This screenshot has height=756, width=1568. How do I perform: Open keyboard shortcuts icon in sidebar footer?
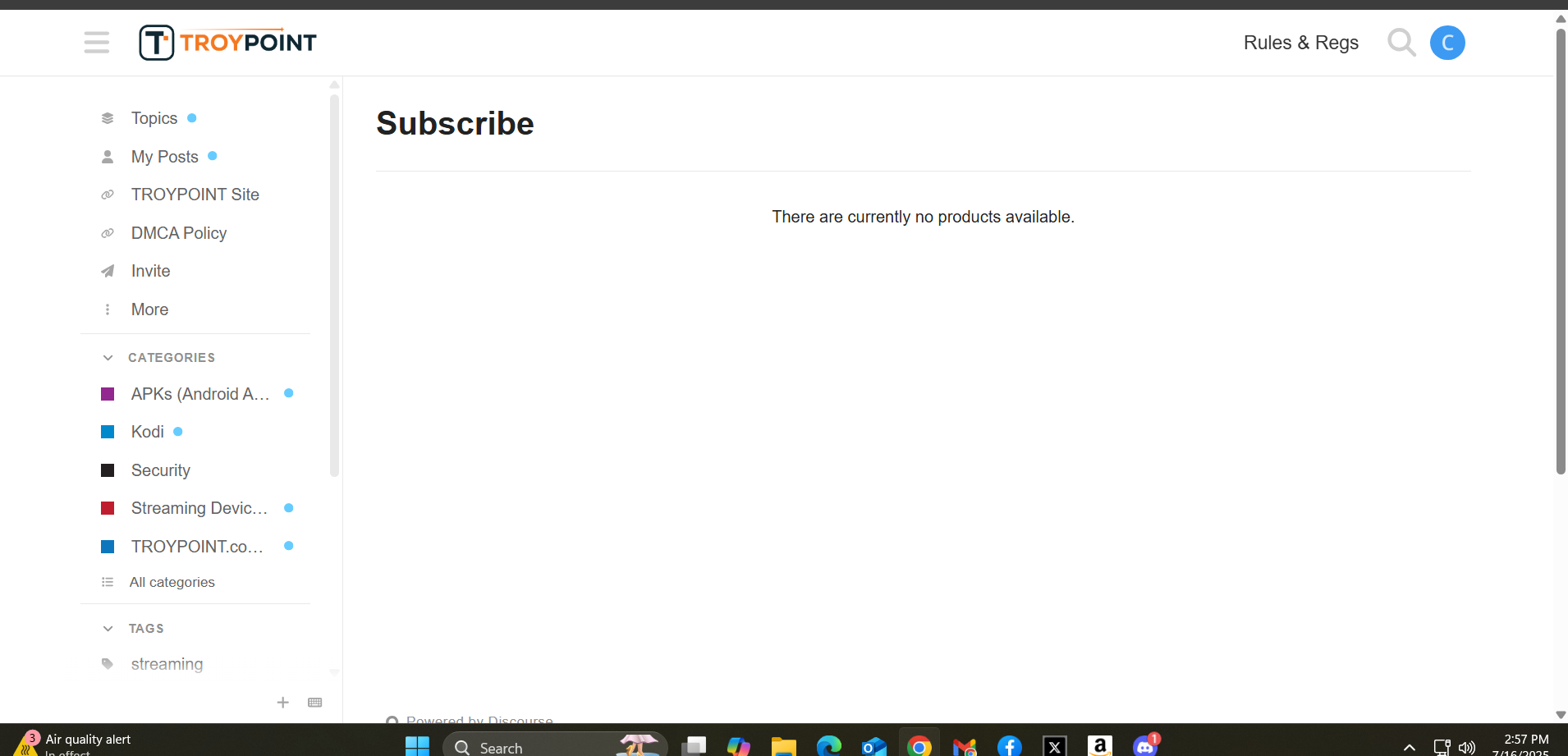(x=314, y=703)
